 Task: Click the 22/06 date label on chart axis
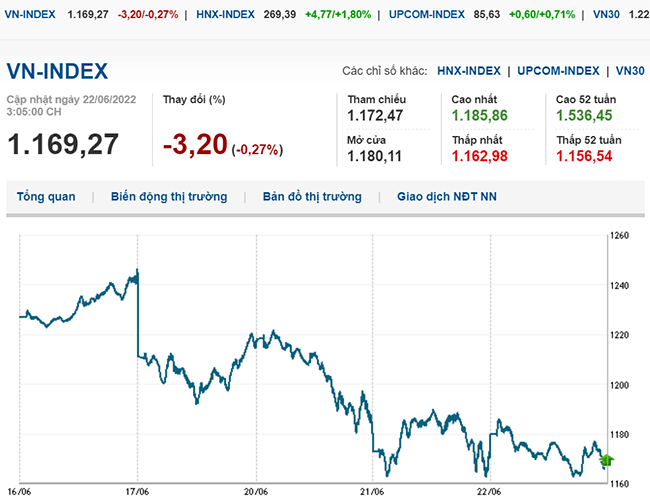489,492
